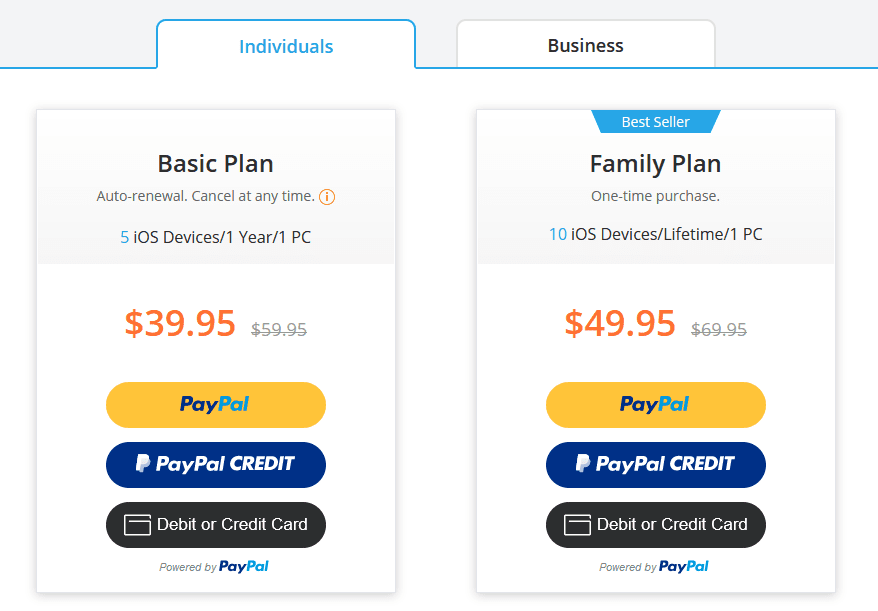Click Powered by PayPal logo under Family Plan
This screenshot has width=878, height=611.
pyautogui.click(x=684, y=566)
